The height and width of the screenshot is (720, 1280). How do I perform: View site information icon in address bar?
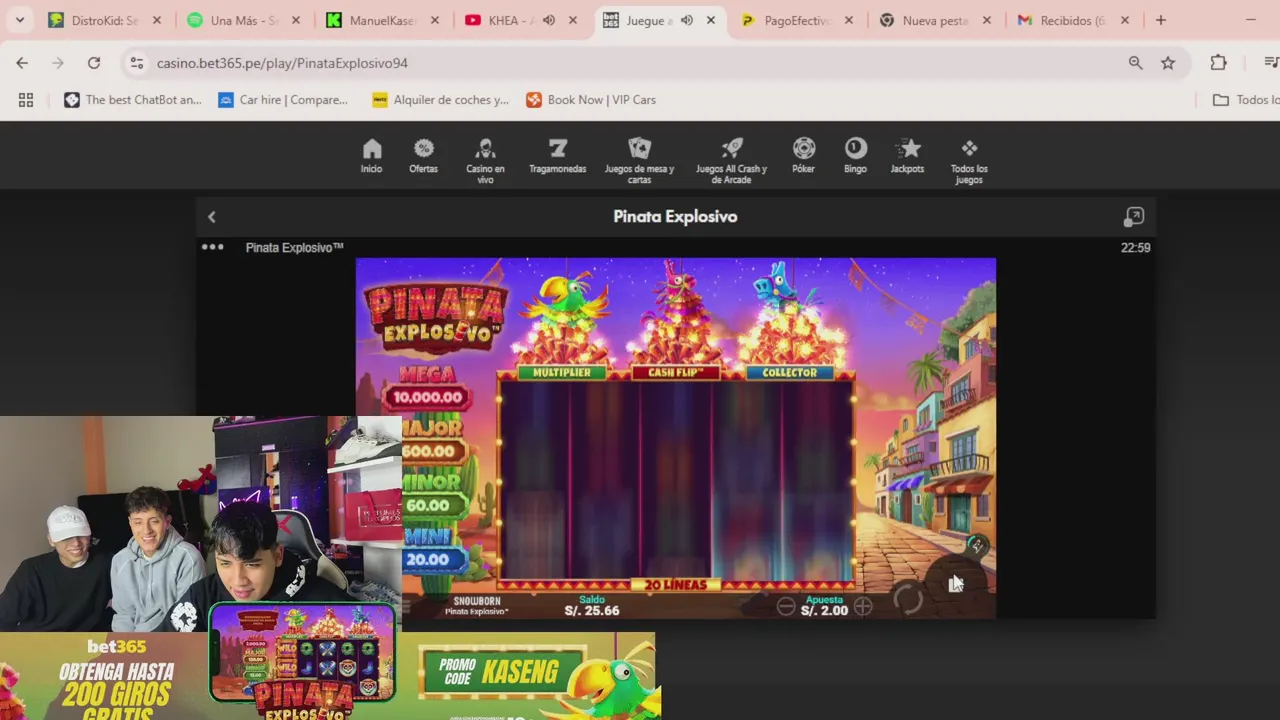[x=137, y=63]
